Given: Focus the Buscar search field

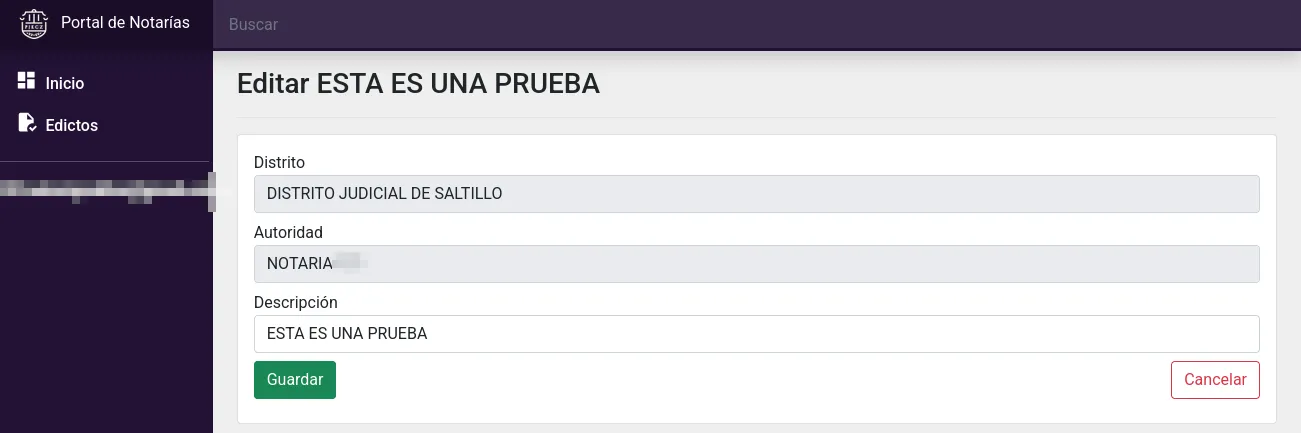Looking at the screenshot, I should [757, 24].
